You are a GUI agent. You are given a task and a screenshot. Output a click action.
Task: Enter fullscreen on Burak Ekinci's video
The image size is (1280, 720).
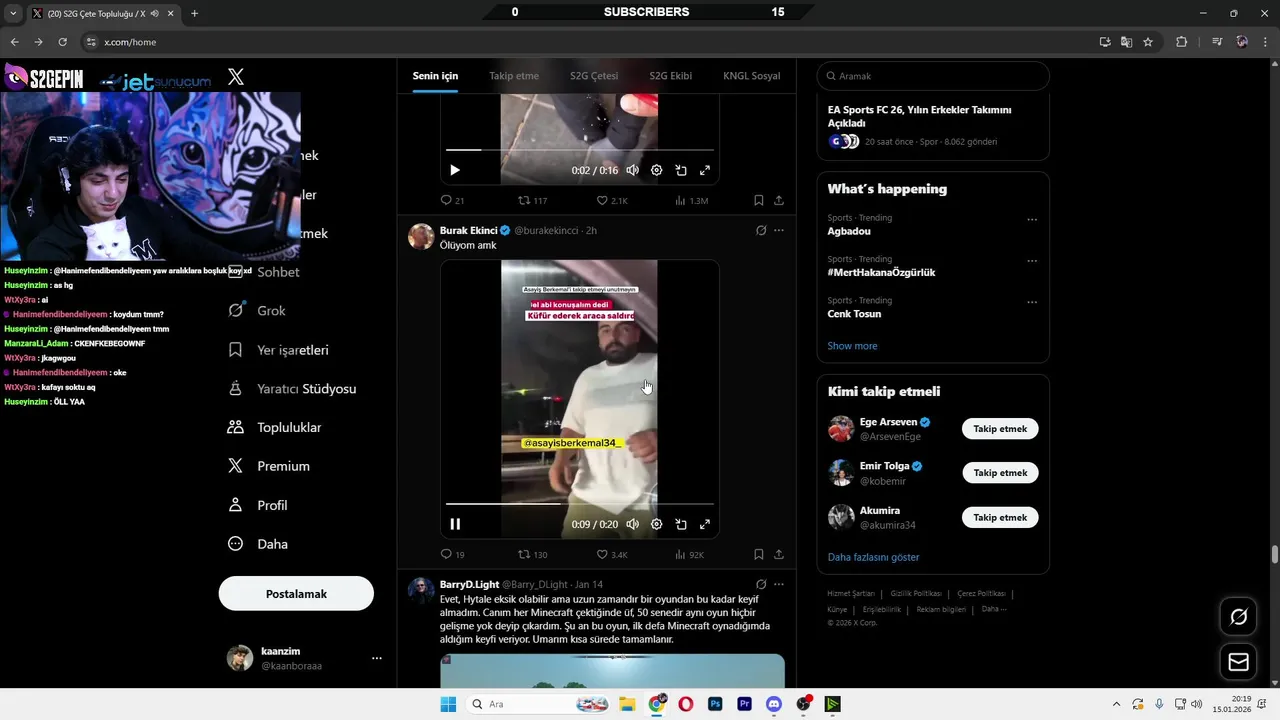pos(705,524)
